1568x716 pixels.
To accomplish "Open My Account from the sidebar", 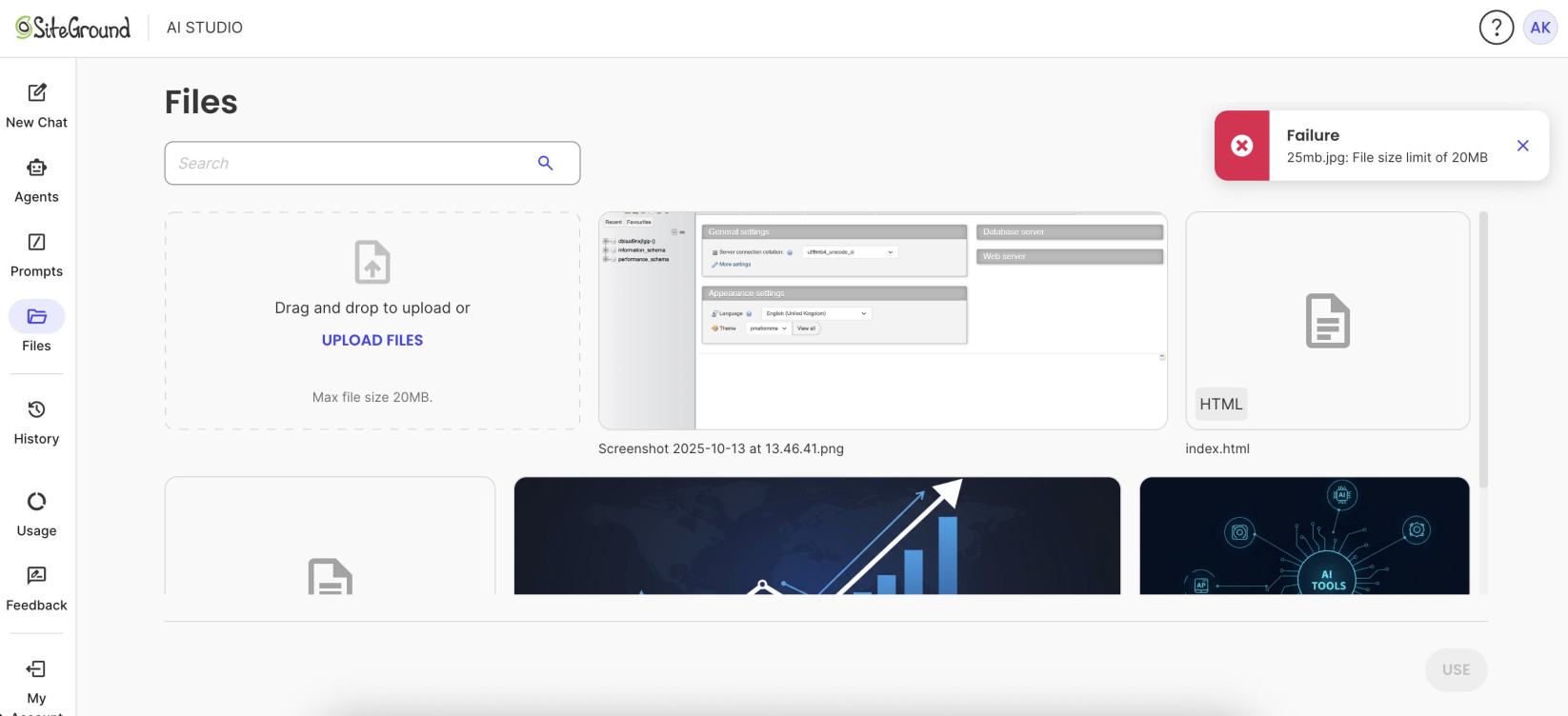I will point(36,686).
